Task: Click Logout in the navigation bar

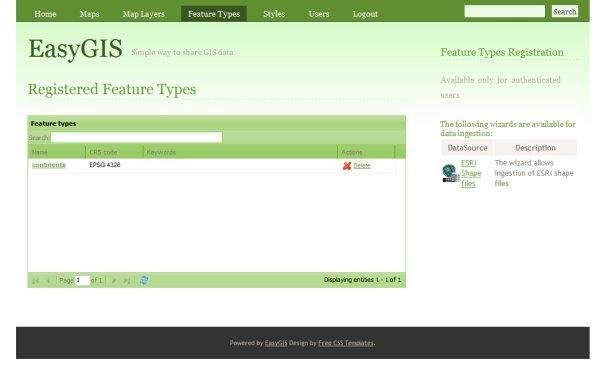Action: 365,14
